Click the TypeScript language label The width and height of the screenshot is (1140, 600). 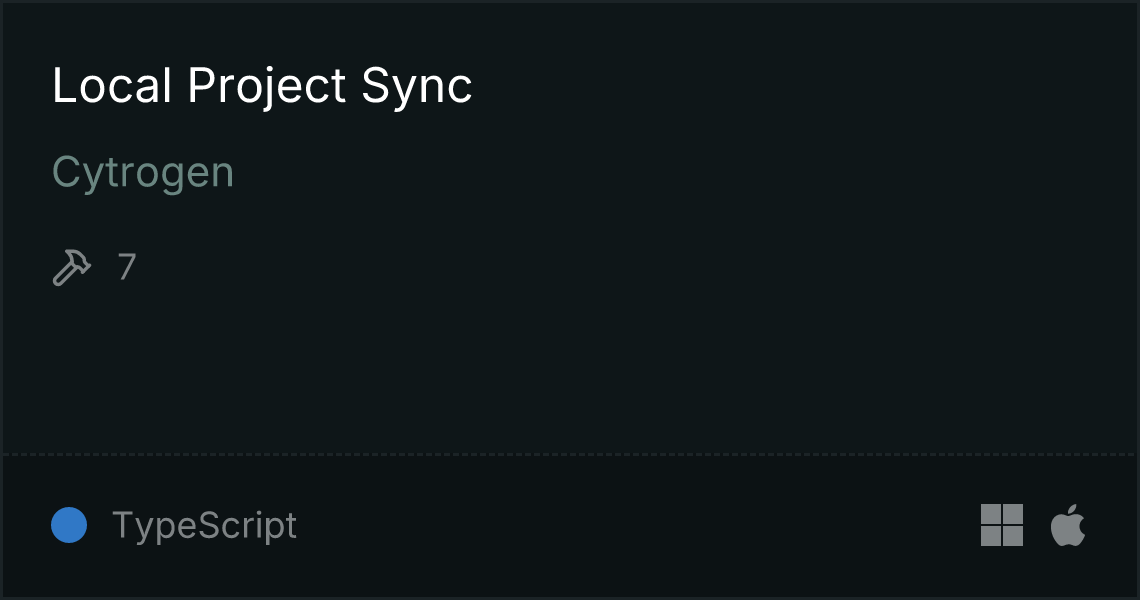point(204,525)
